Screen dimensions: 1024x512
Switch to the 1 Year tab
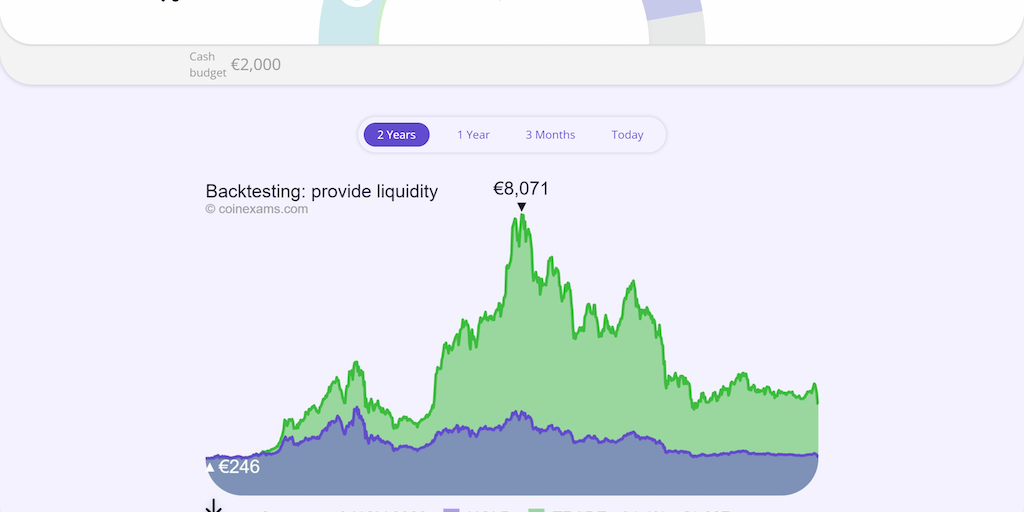click(473, 135)
